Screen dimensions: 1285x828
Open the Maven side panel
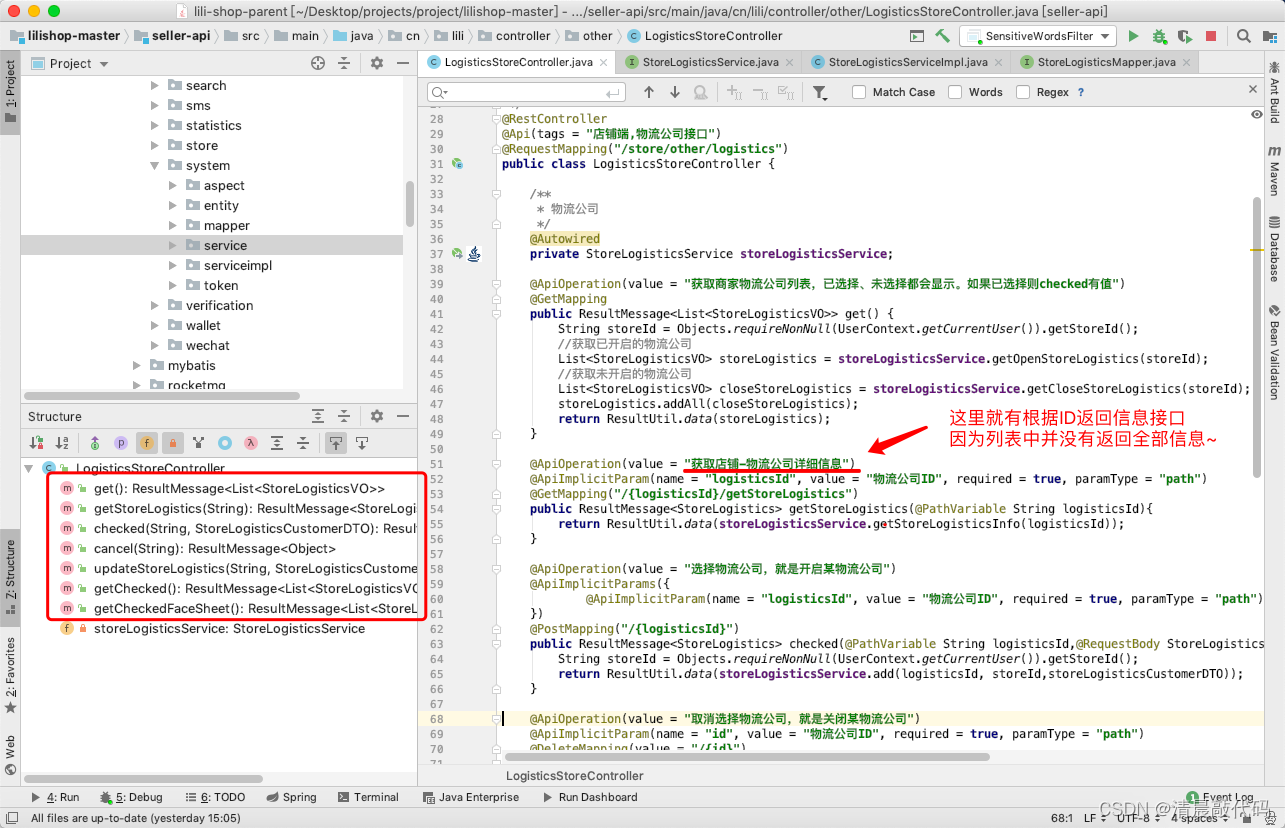(x=1274, y=170)
